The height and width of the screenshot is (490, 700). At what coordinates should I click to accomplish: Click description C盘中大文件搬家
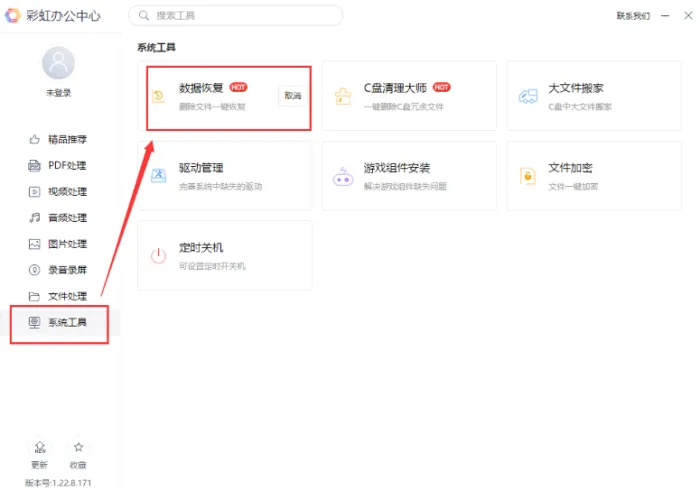(580, 107)
